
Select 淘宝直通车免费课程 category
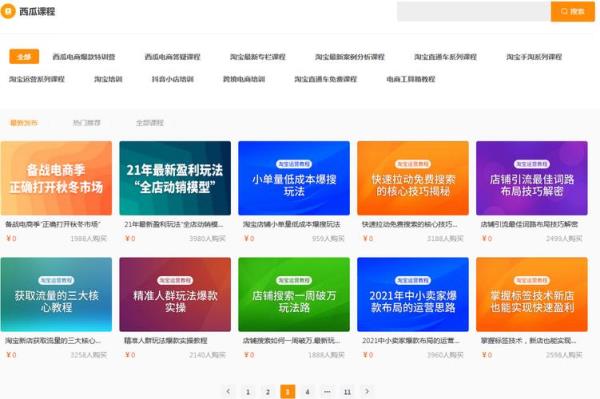(326, 79)
